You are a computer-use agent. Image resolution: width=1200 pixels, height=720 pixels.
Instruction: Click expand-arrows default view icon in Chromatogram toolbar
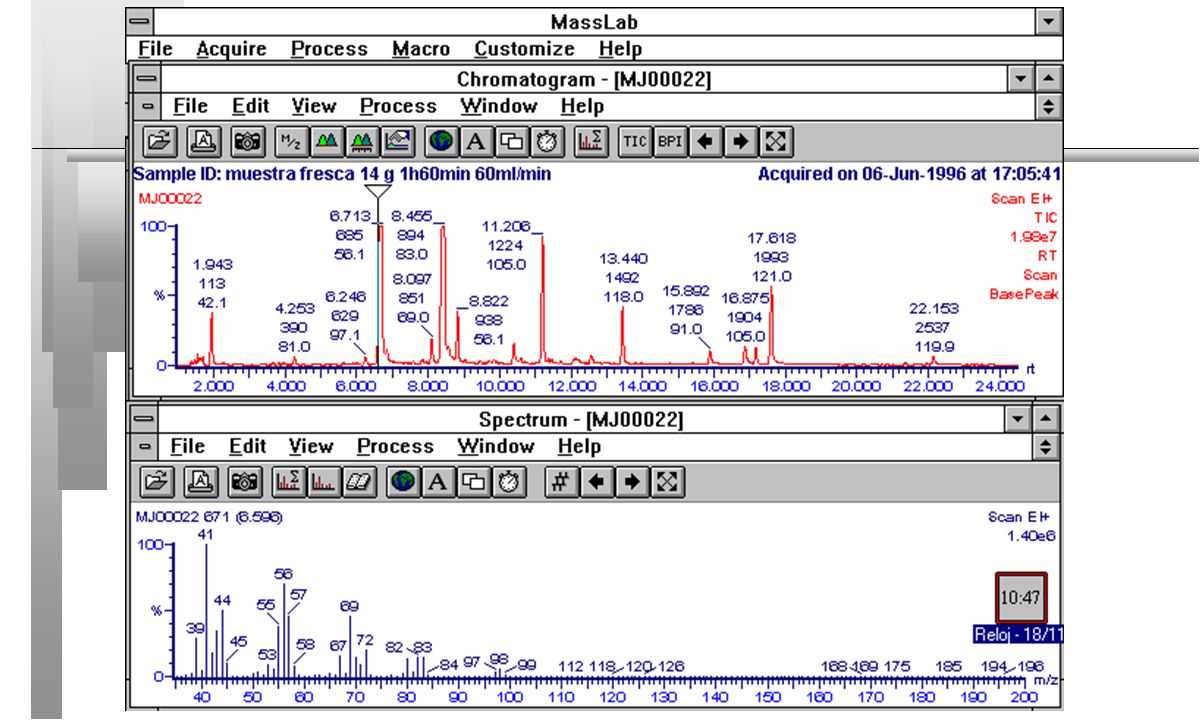coord(775,142)
